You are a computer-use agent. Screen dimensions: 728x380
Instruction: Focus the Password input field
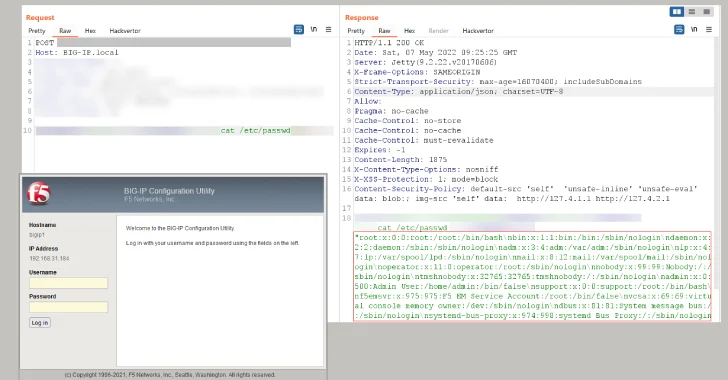point(69,307)
